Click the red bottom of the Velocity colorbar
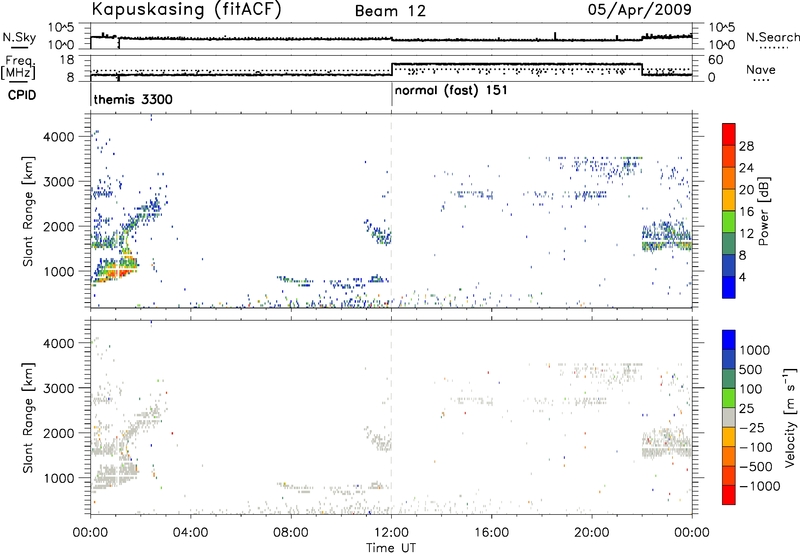Image resolution: width=800 pixels, height=554 pixels. [x=729, y=495]
